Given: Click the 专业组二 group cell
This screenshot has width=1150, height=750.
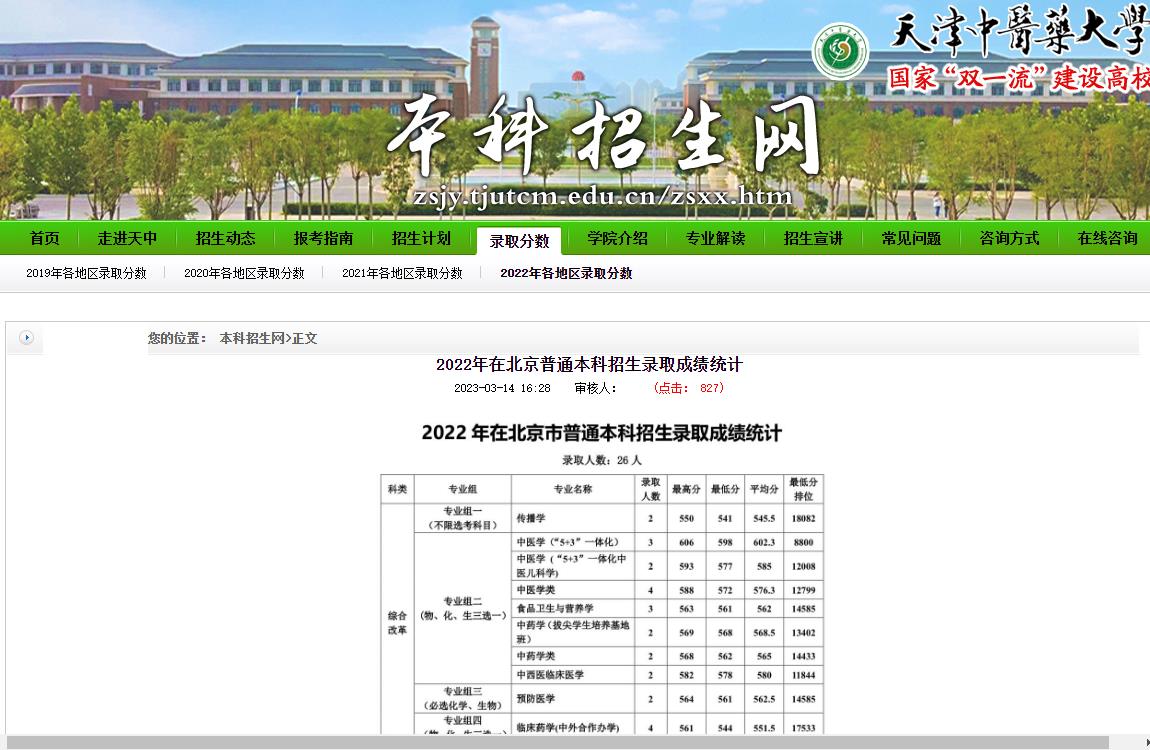Looking at the screenshot, I should click(463, 609).
